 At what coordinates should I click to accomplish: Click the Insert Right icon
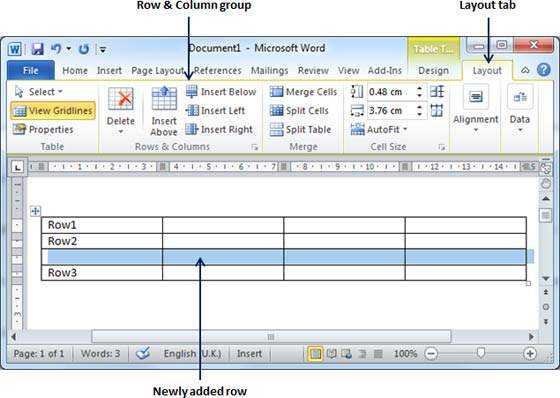[192, 129]
